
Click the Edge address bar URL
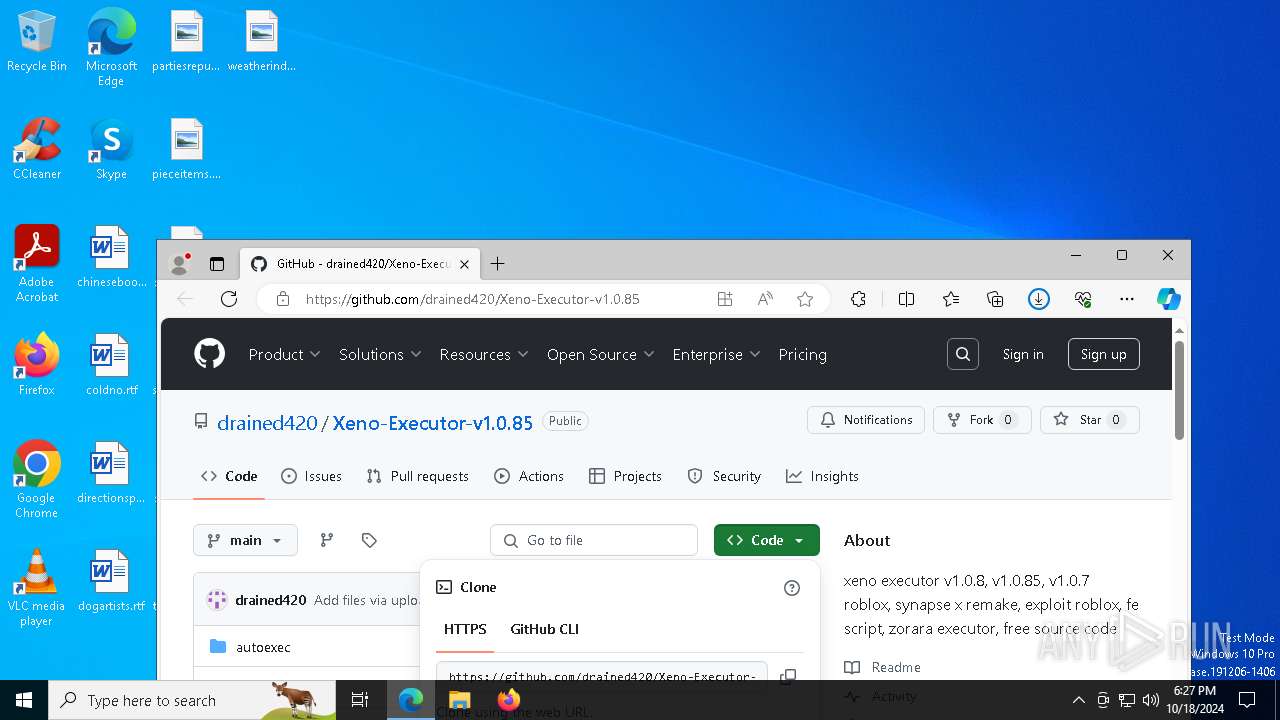pyautogui.click(x=472, y=299)
